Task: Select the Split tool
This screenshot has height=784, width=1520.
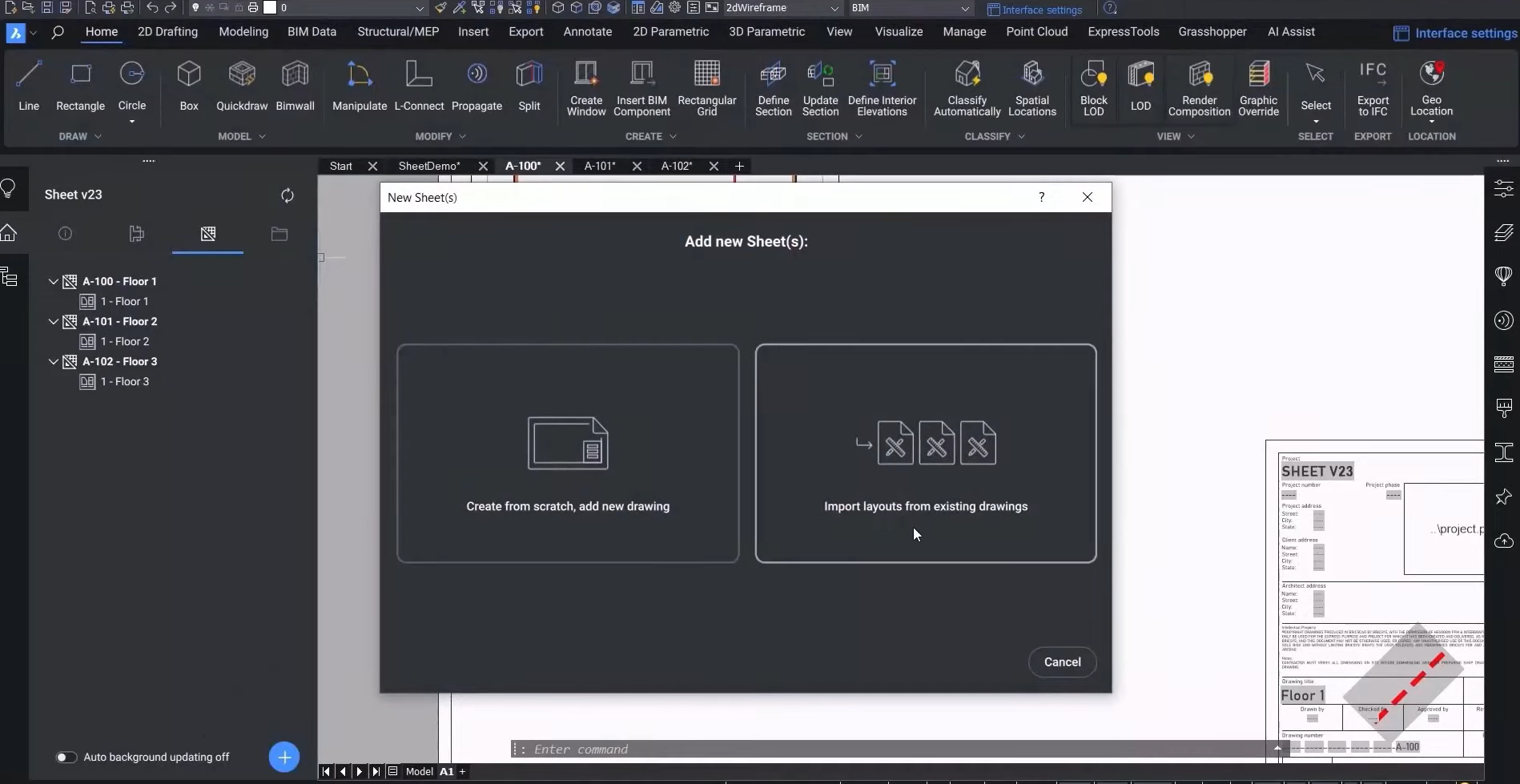Action: tap(529, 85)
